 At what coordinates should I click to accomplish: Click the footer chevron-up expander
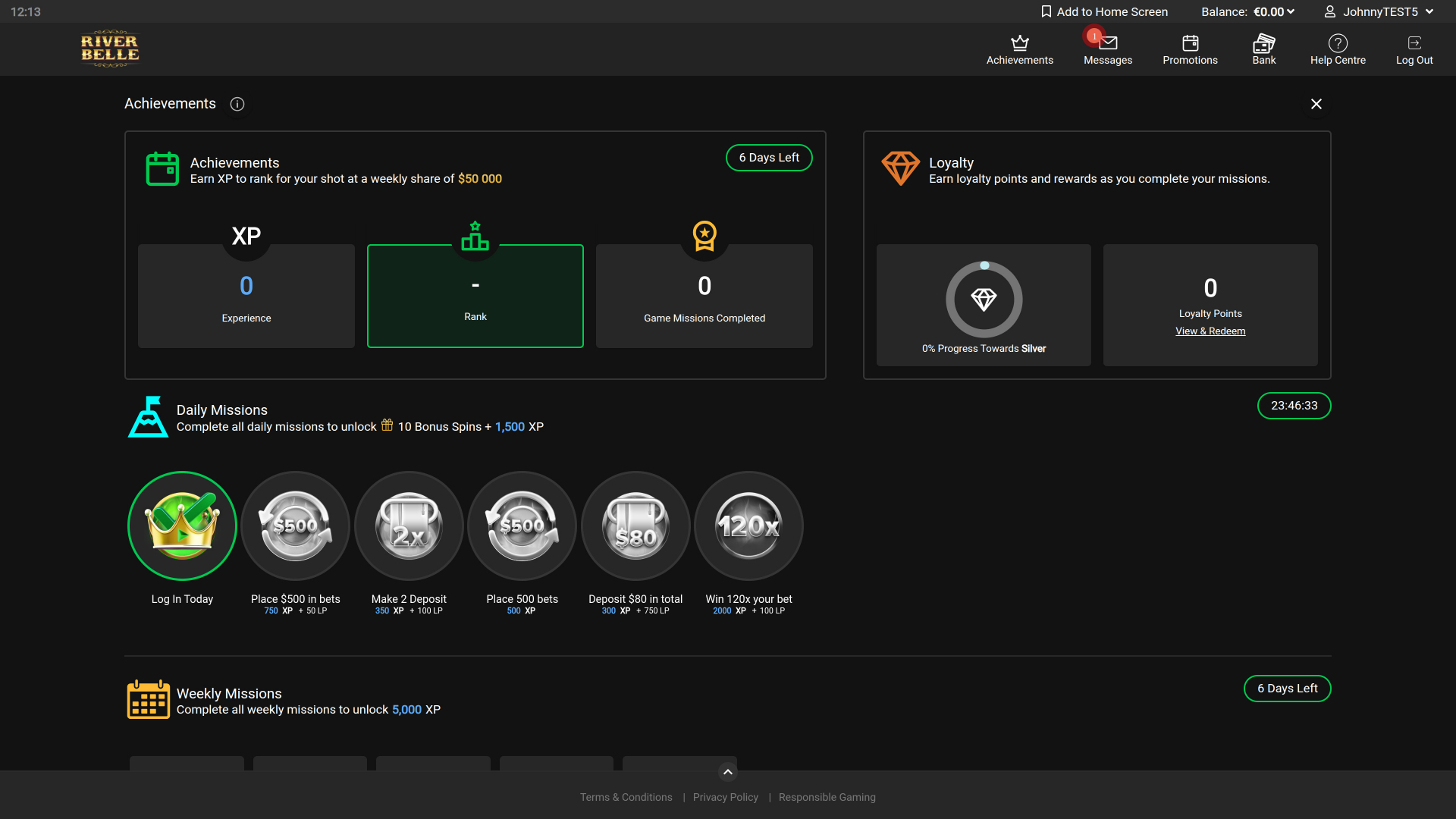coord(727,772)
